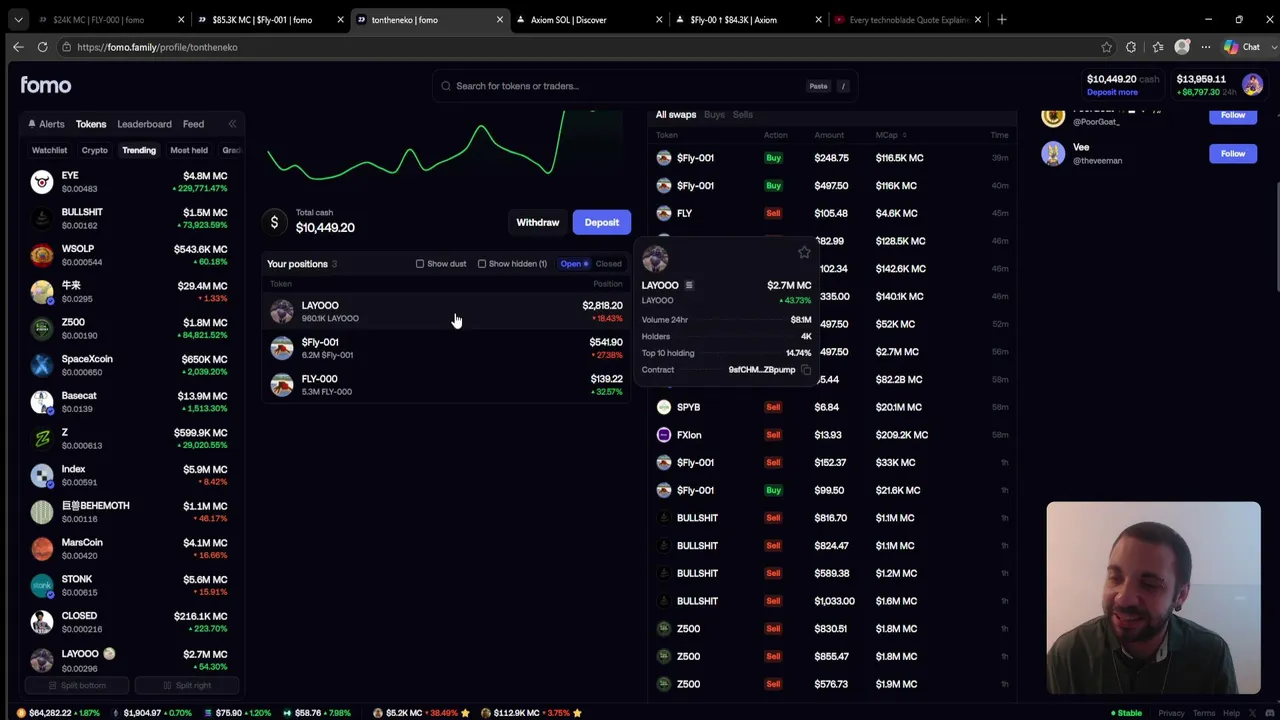Select the Most held filter
This screenshot has height=720, width=1280.
point(189,150)
